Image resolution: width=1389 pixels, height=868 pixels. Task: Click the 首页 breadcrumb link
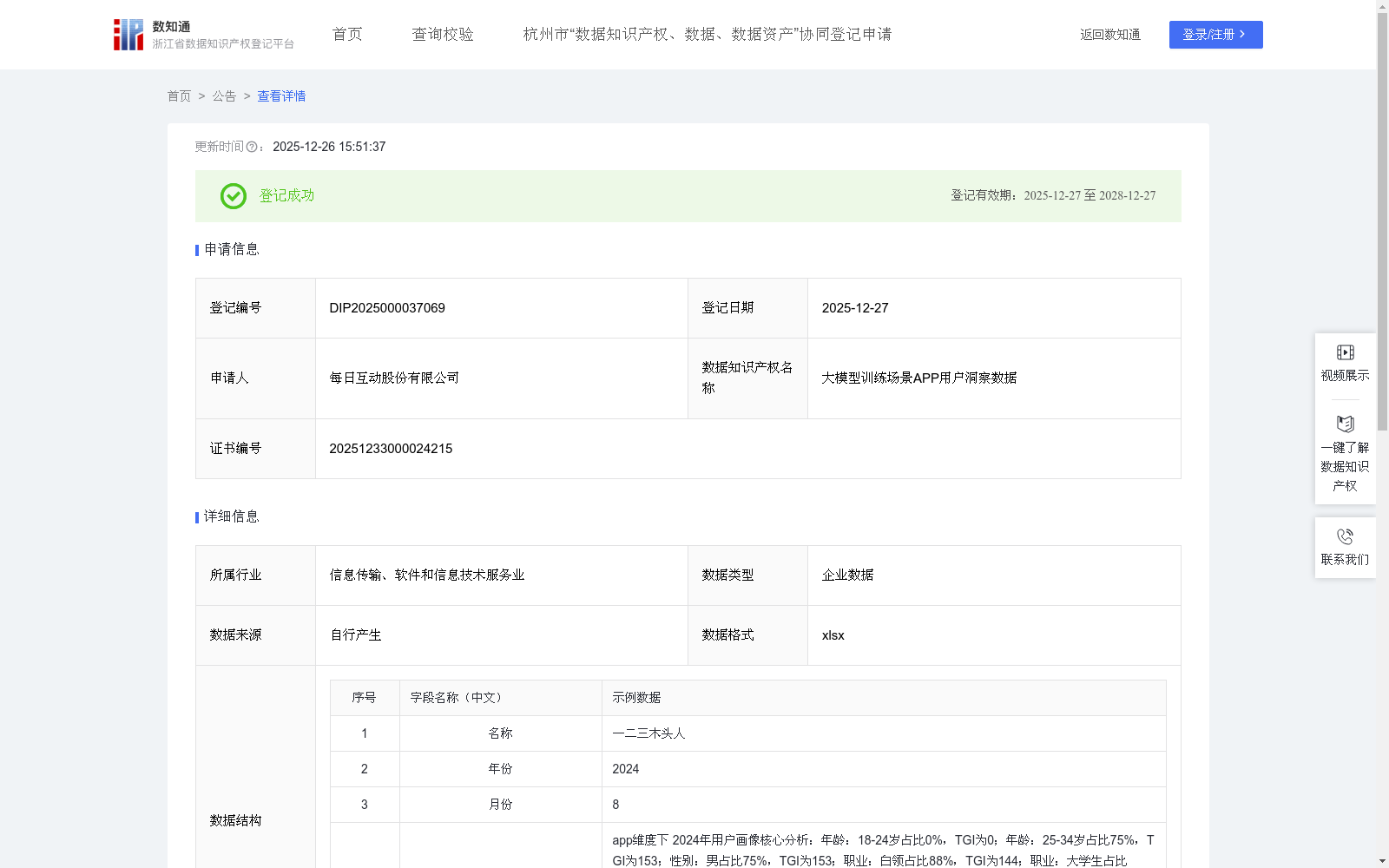179,96
